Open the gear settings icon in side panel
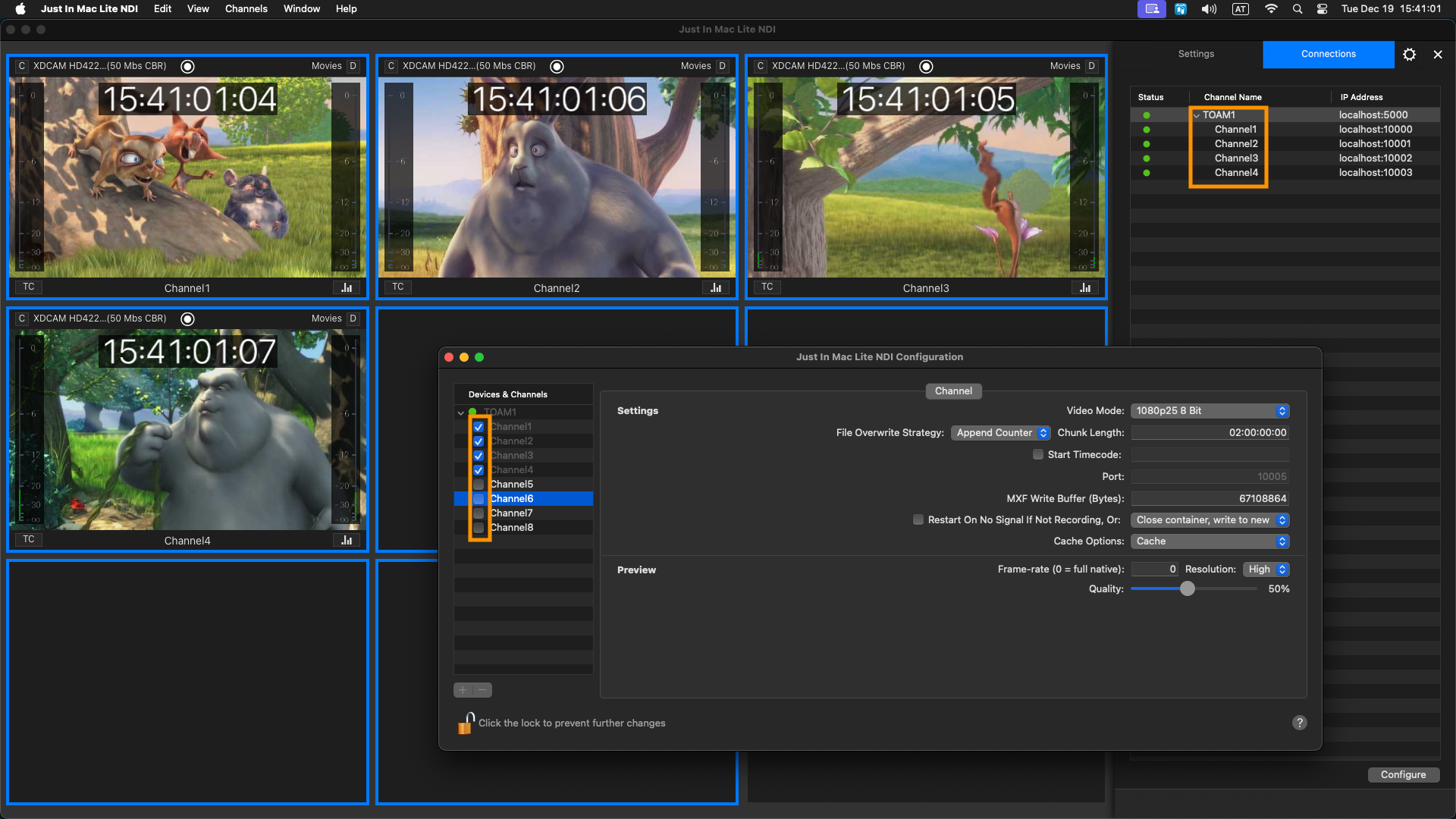Image resolution: width=1456 pixels, height=819 pixels. [x=1409, y=55]
